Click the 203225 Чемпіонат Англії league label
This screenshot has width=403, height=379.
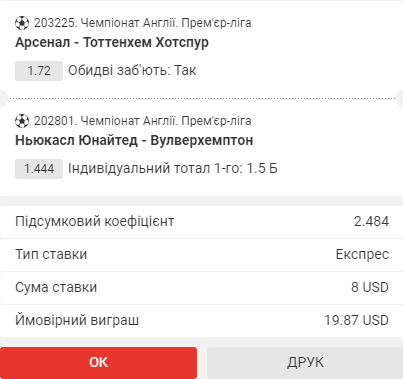pyautogui.click(x=143, y=23)
